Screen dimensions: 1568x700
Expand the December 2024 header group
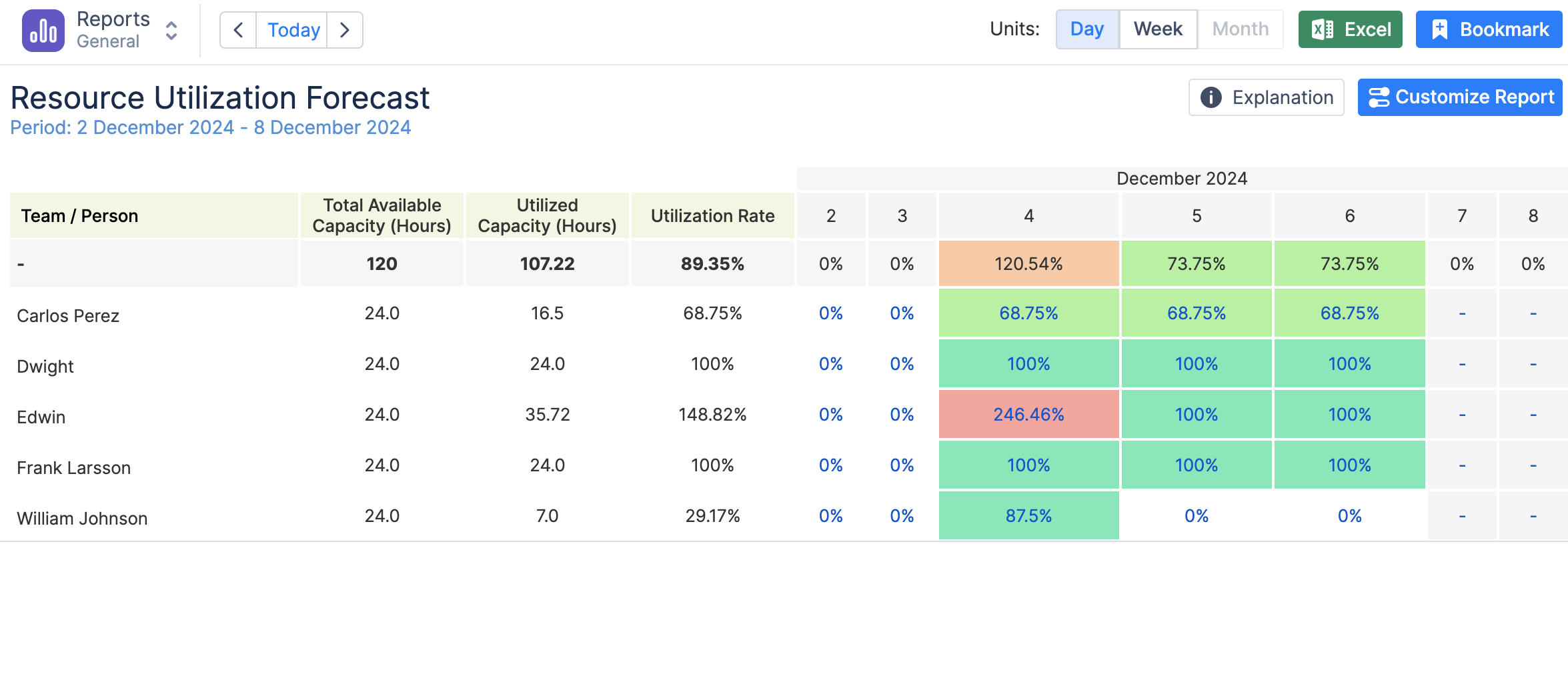click(1181, 178)
